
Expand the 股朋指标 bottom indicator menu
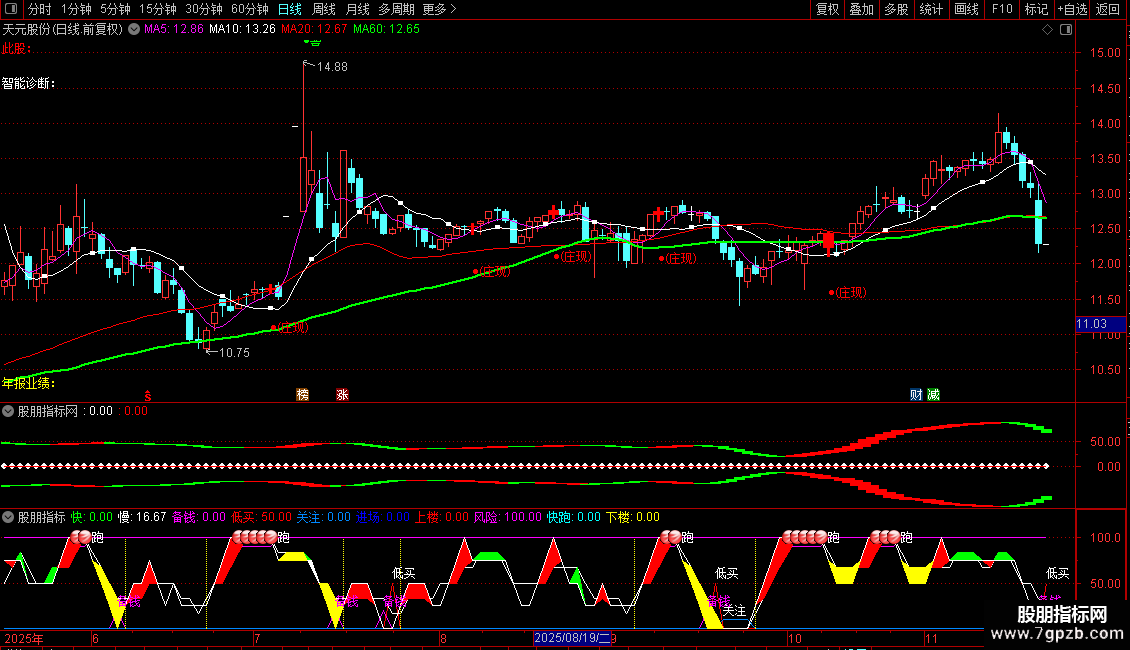coord(8,517)
